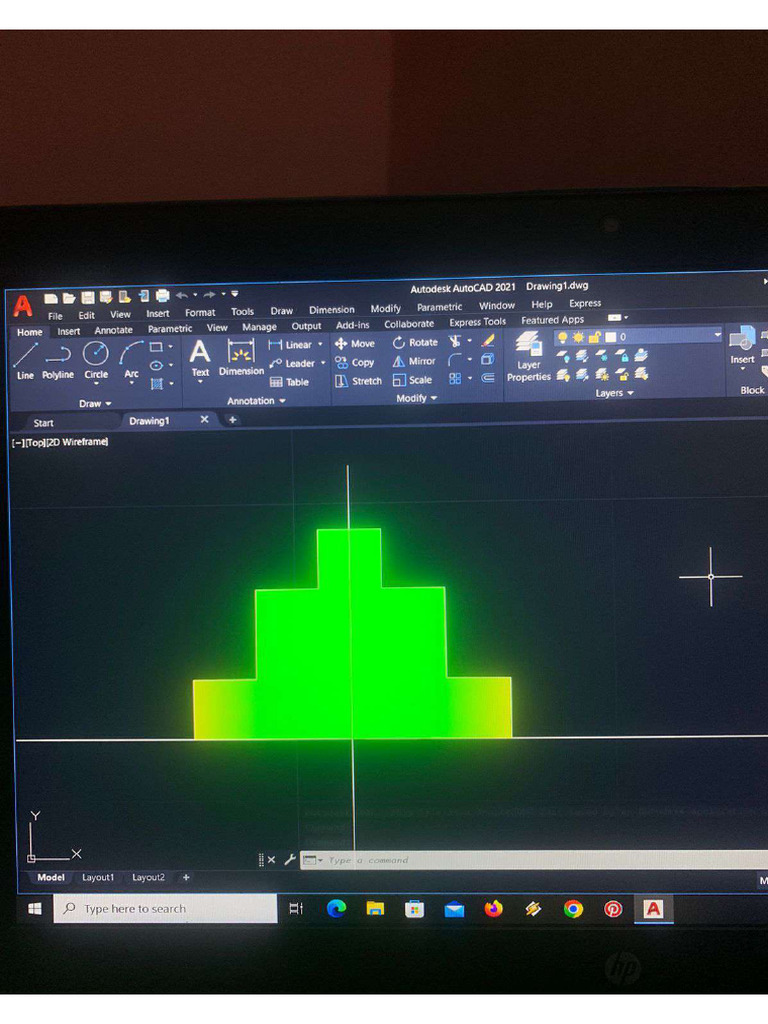The height and width of the screenshot is (1024, 768).
Task: Click the Redo arrow
Action: click(209, 295)
